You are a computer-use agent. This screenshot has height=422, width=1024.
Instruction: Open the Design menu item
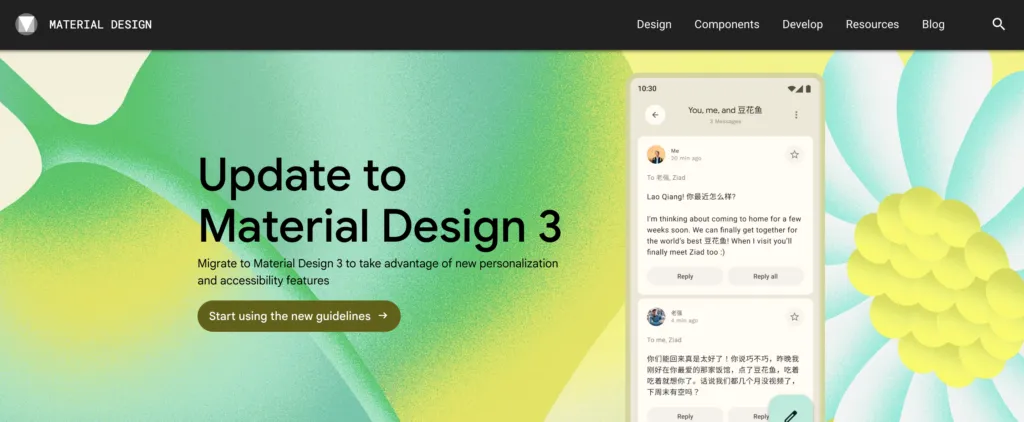point(654,24)
